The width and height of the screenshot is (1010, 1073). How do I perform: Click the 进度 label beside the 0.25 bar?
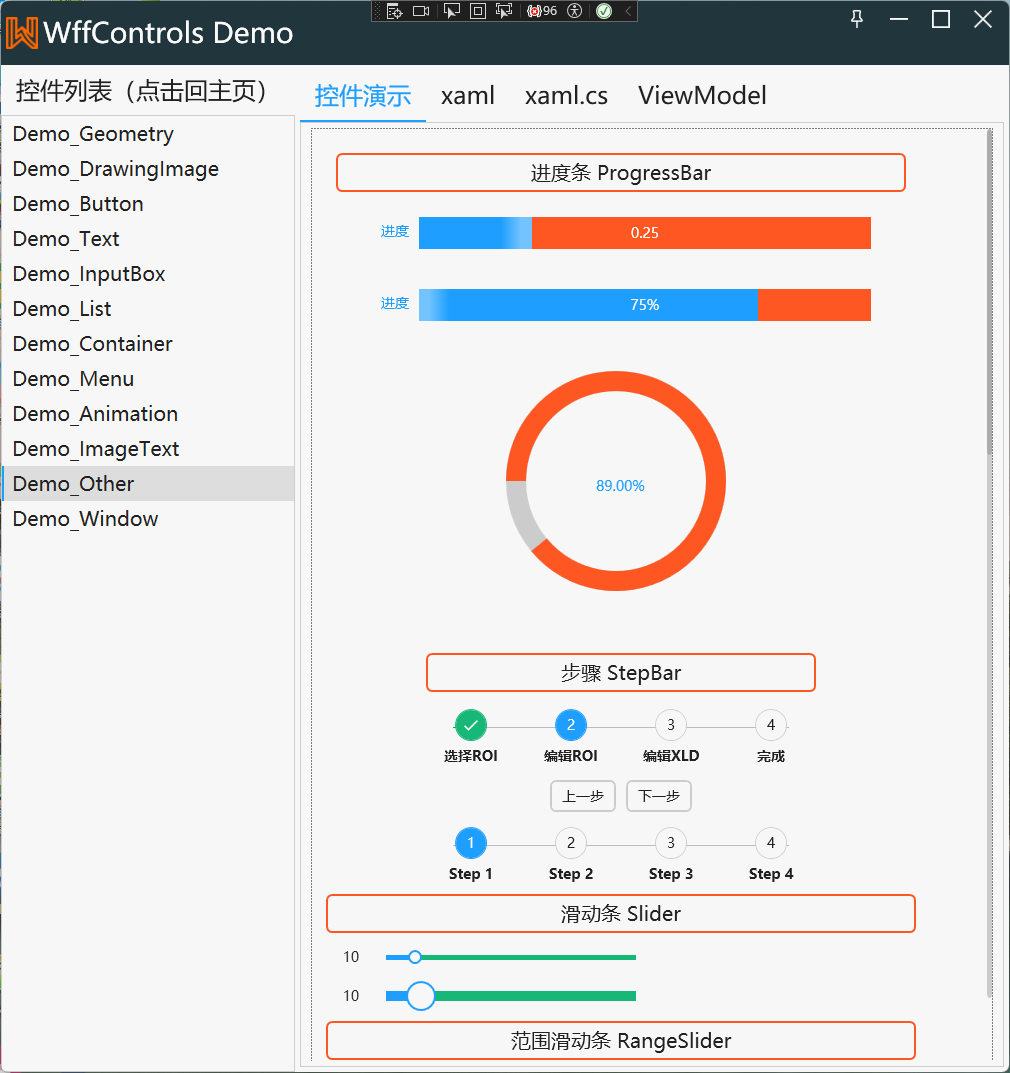(395, 231)
